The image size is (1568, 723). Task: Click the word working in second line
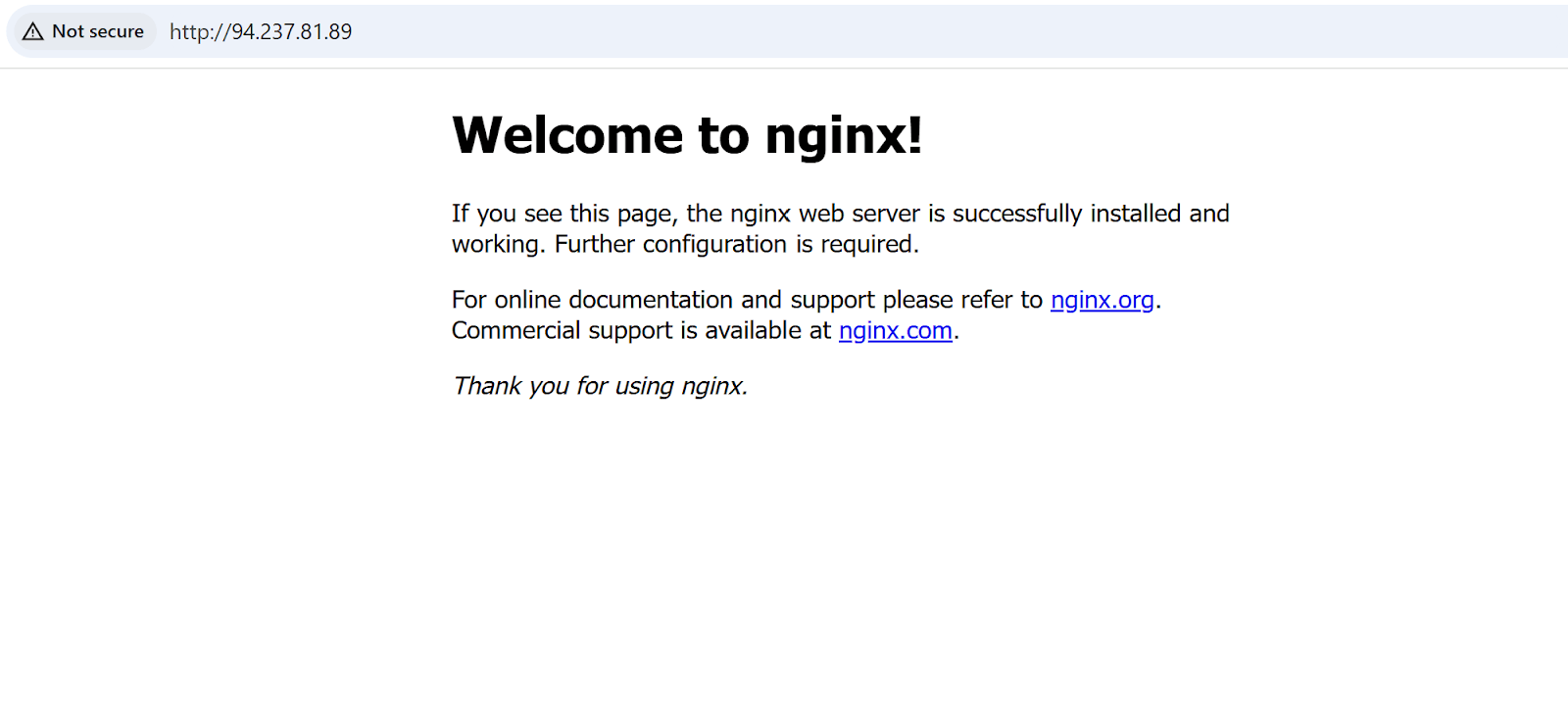(497, 245)
